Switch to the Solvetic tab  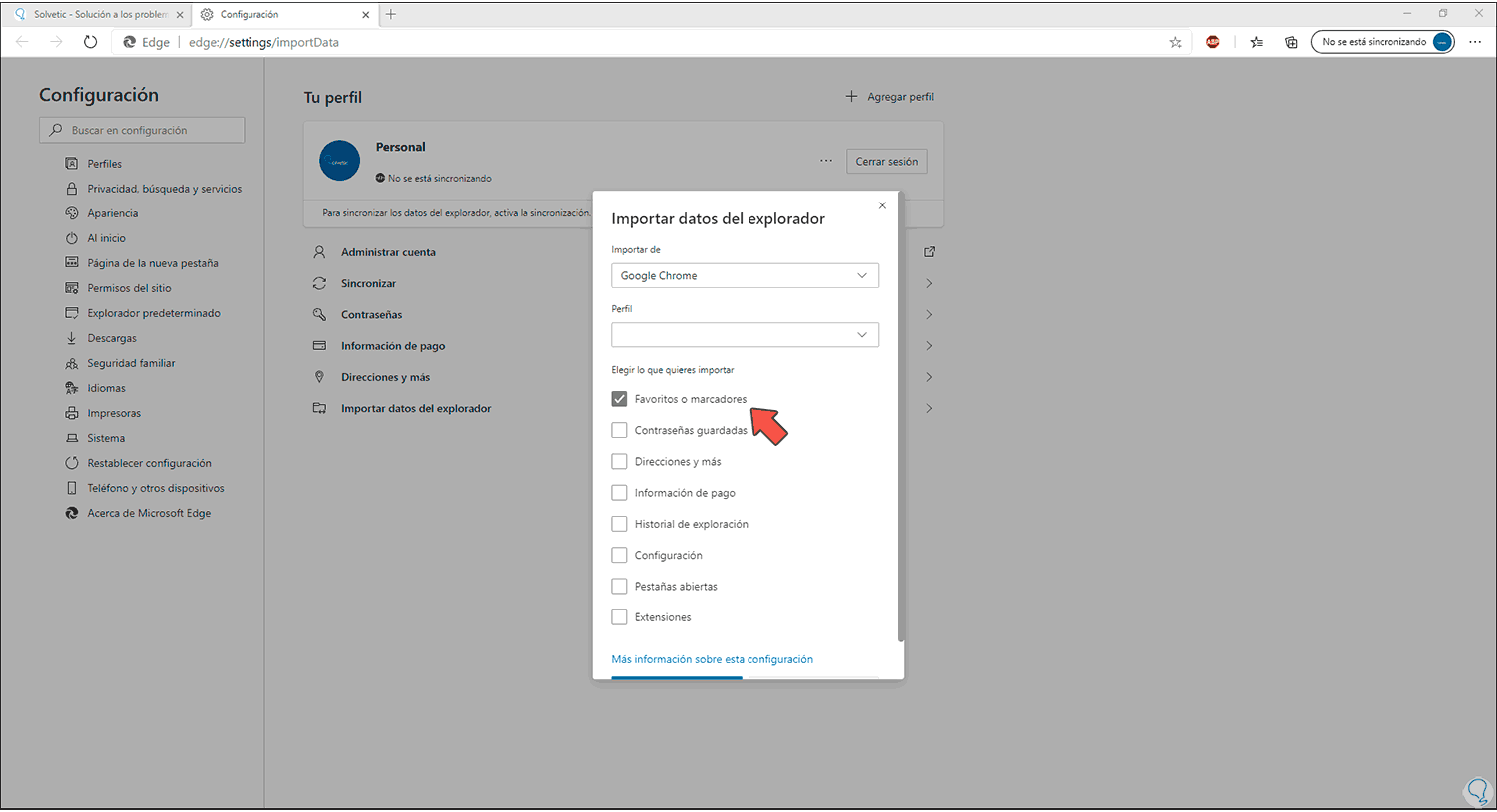tap(98, 15)
